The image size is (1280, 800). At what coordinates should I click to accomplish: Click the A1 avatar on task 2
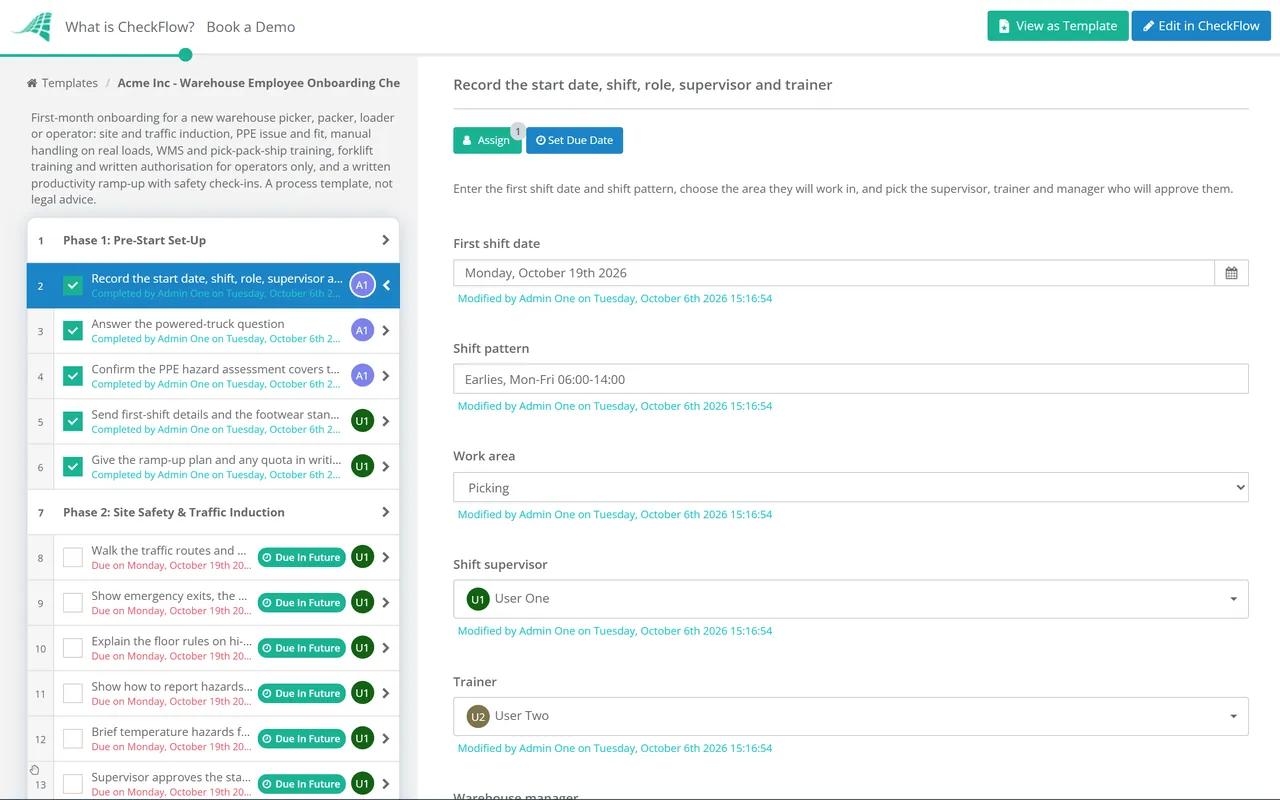point(362,285)
